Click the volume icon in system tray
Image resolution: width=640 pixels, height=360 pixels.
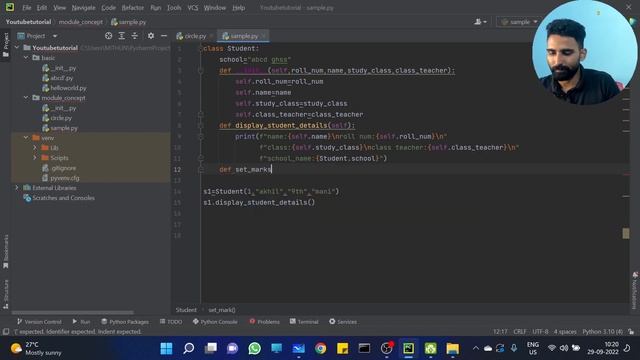pyautogui.click(x=564, y=348)
